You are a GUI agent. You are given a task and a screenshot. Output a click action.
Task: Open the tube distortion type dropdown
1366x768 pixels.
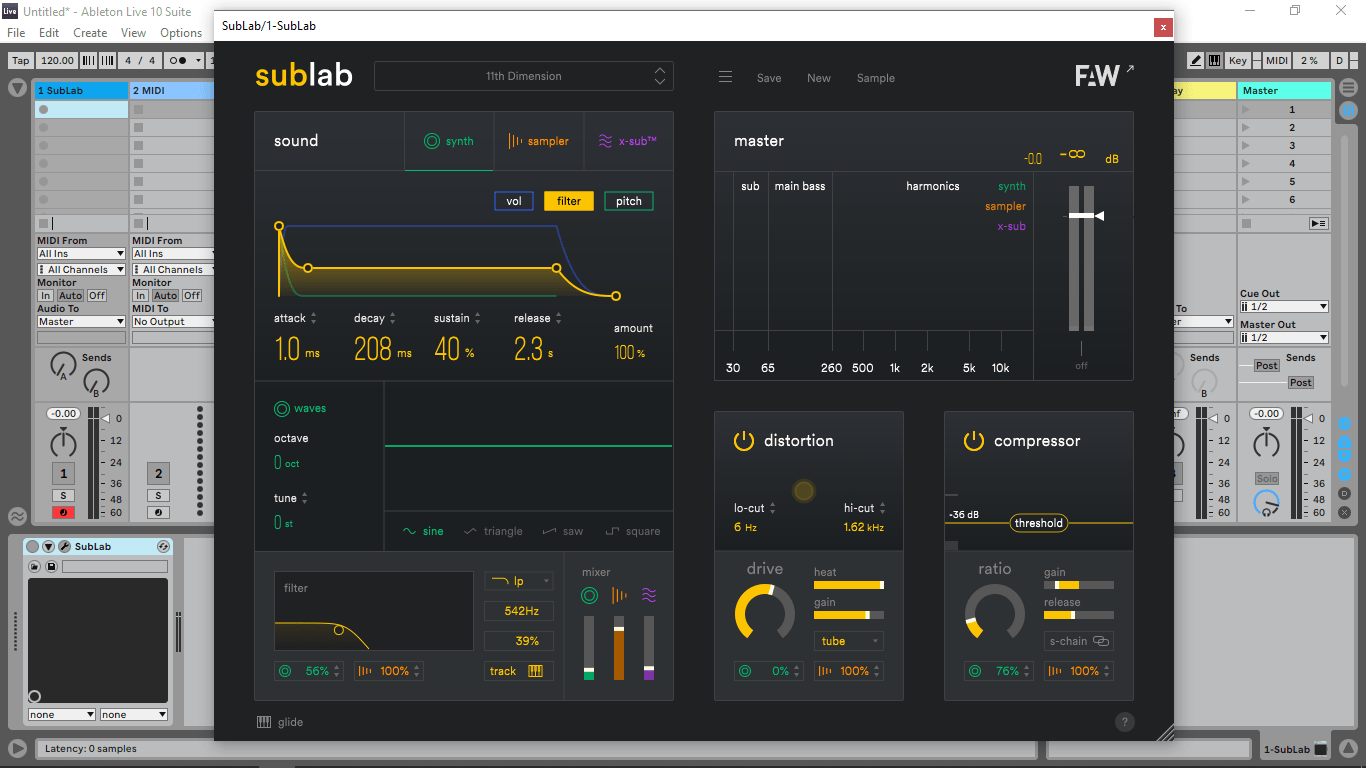click(x=848, y=641)
